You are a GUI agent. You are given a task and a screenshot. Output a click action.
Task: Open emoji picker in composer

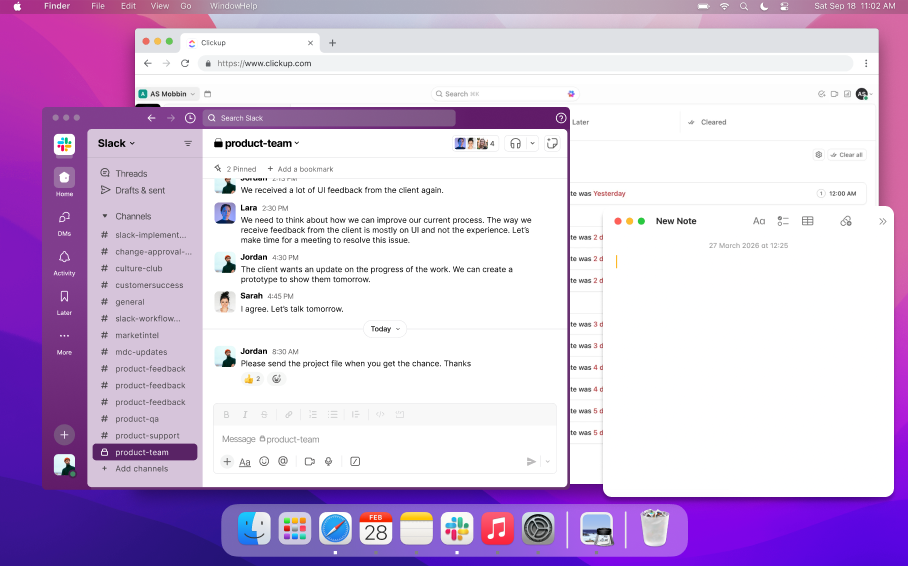pos(264,461)
